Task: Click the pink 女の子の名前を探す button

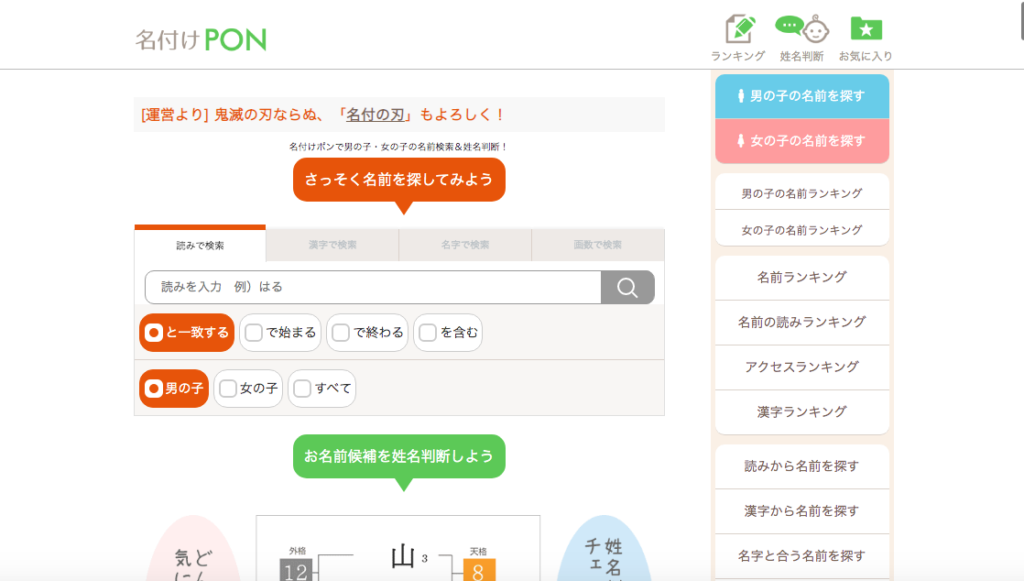Action: click(801, 141)
